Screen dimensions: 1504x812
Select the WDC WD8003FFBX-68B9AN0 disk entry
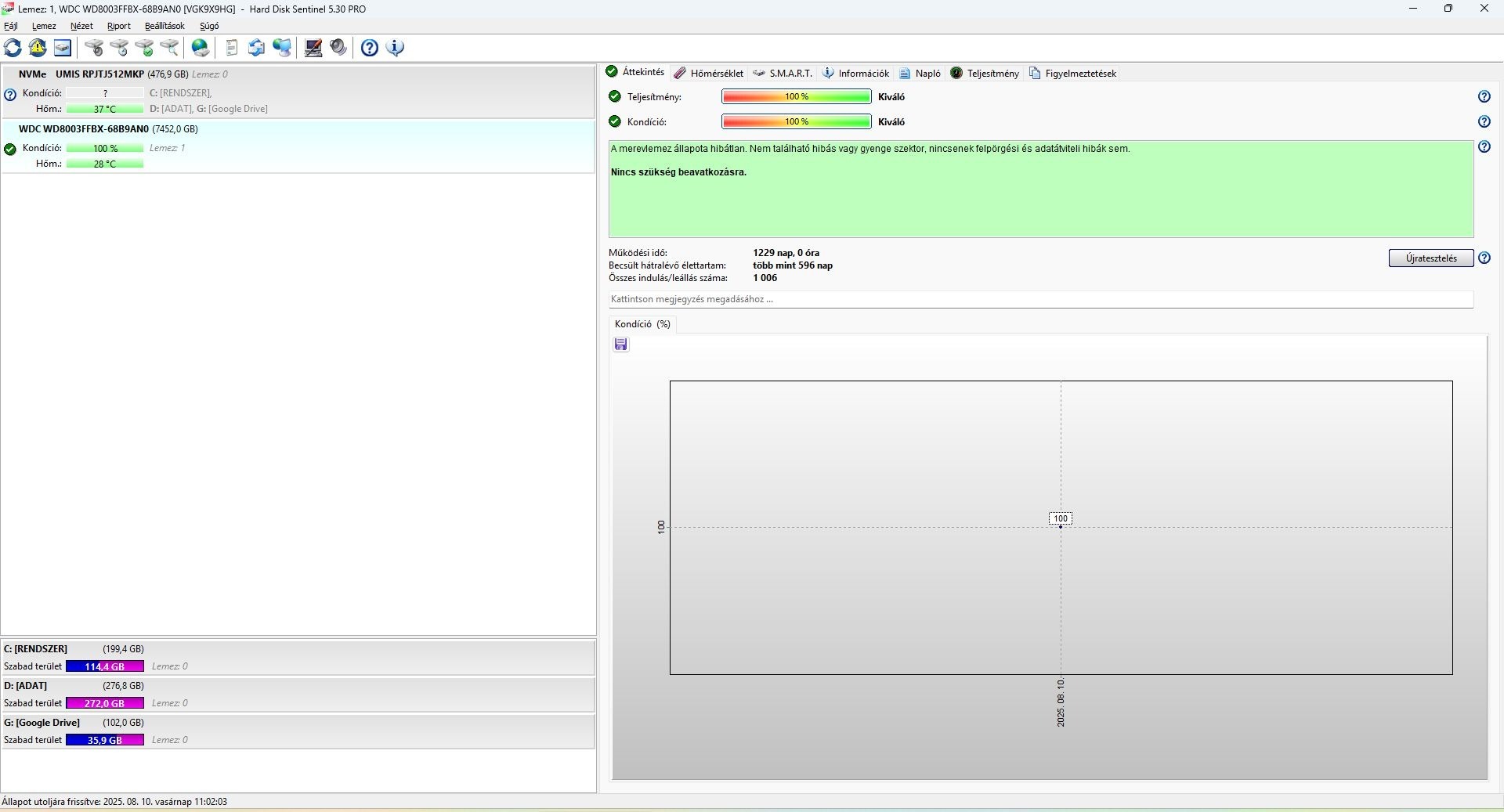(x=298, y=146)
